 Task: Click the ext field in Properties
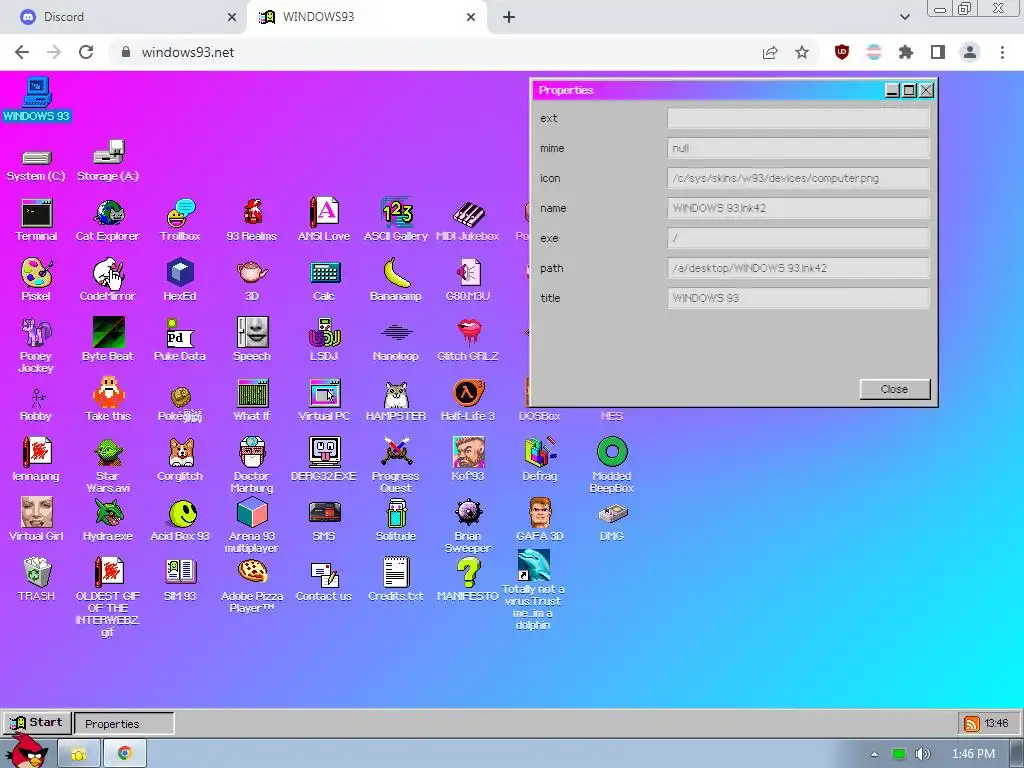pos(798,118)
